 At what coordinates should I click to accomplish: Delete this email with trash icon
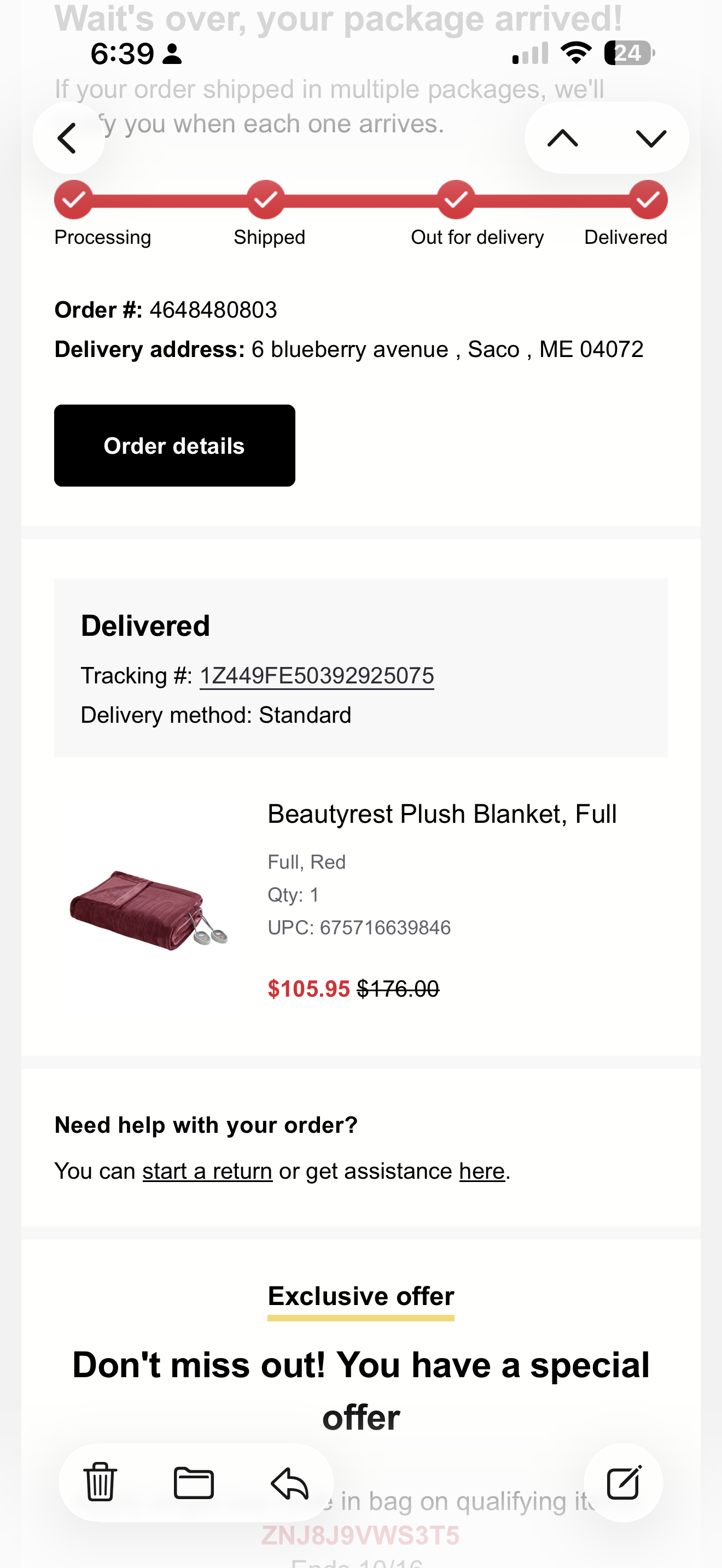[101, 1482]
